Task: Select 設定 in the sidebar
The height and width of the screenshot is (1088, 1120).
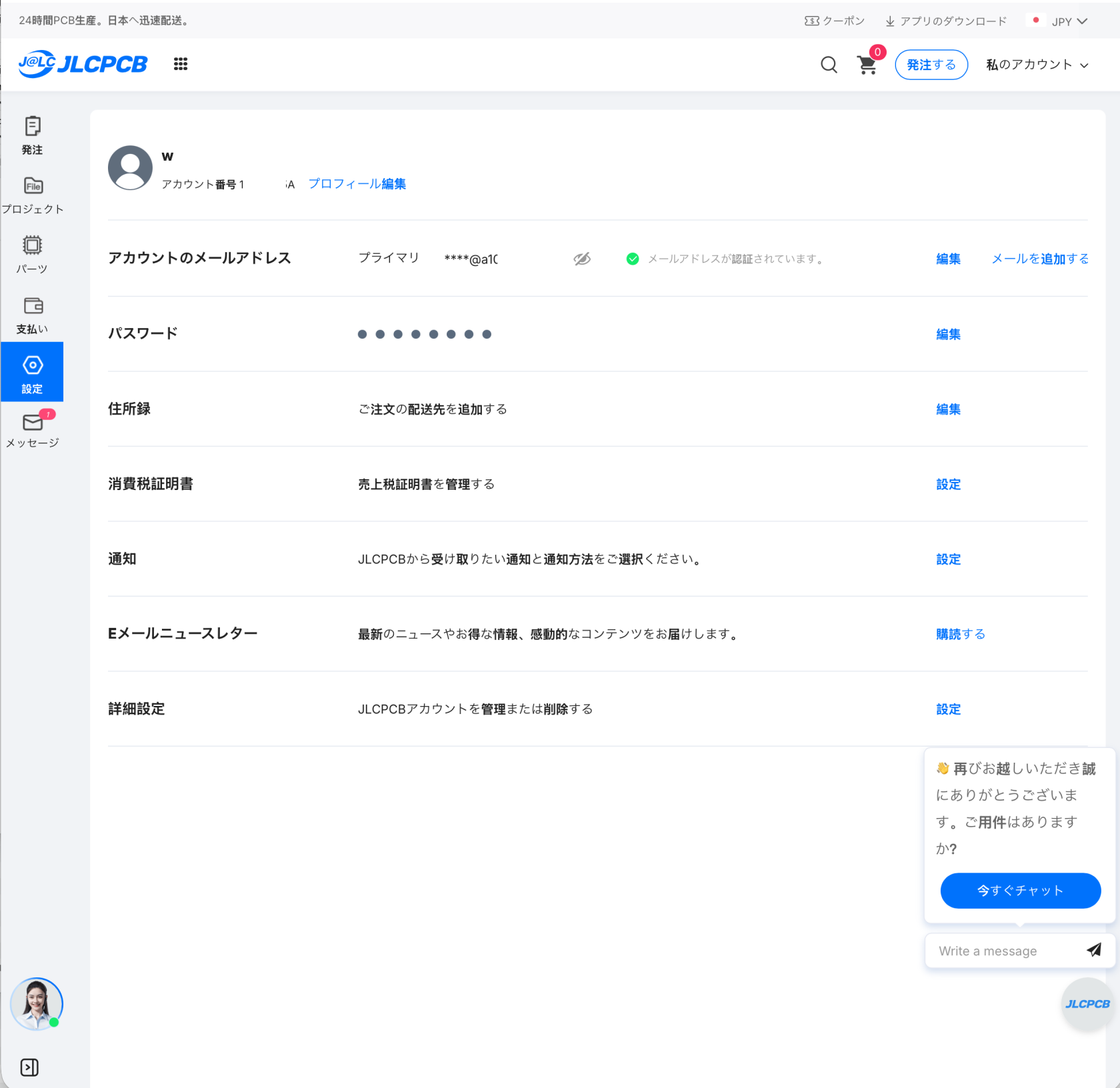Action: (x=32, y=372)
